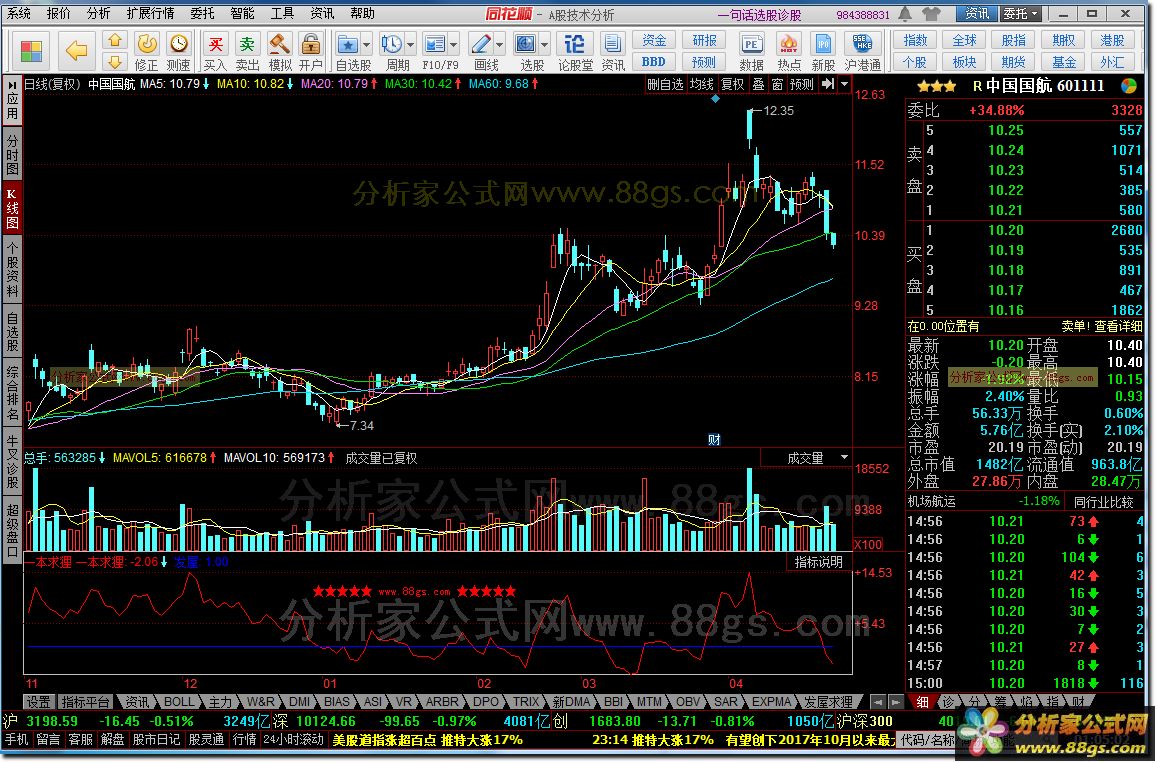Go back with the yellow left arrow
This screenshot has width=1157, height=763.
click(x=76, y=51)
